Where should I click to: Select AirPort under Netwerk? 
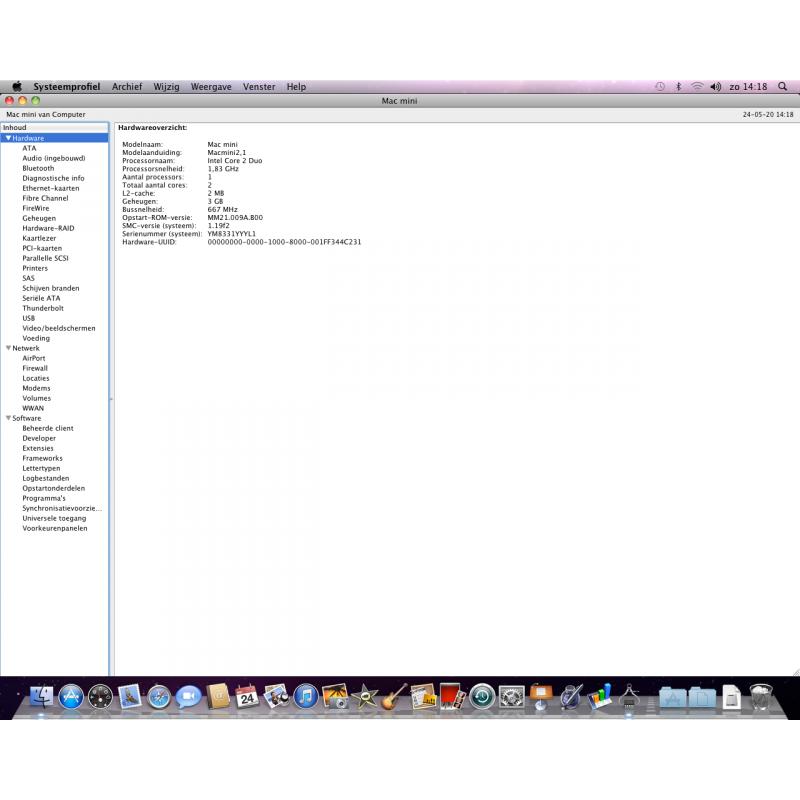pyautogui.click(x=34, y=358)
